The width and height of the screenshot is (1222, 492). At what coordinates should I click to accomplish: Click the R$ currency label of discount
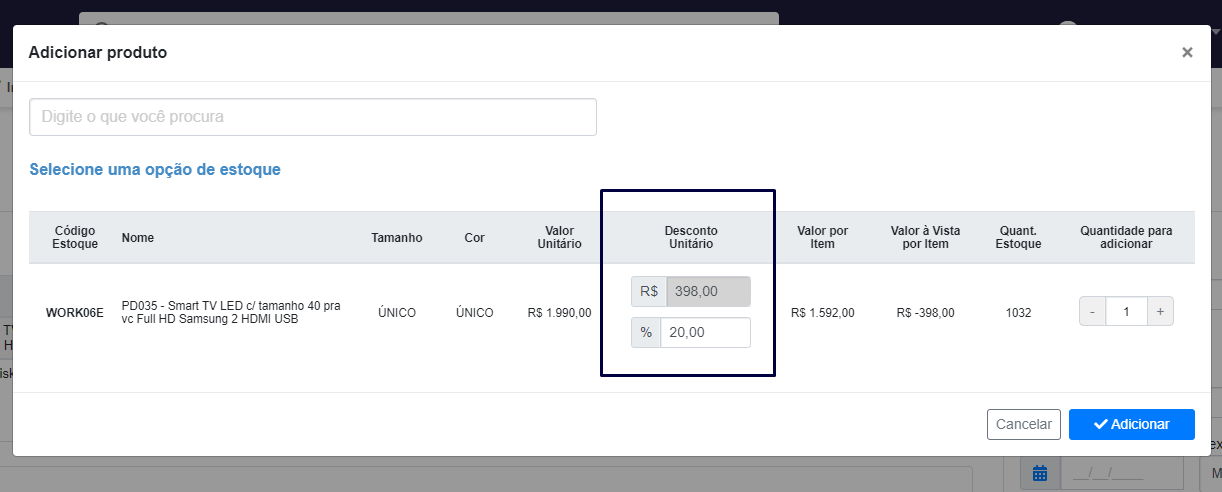click(649, 291)
